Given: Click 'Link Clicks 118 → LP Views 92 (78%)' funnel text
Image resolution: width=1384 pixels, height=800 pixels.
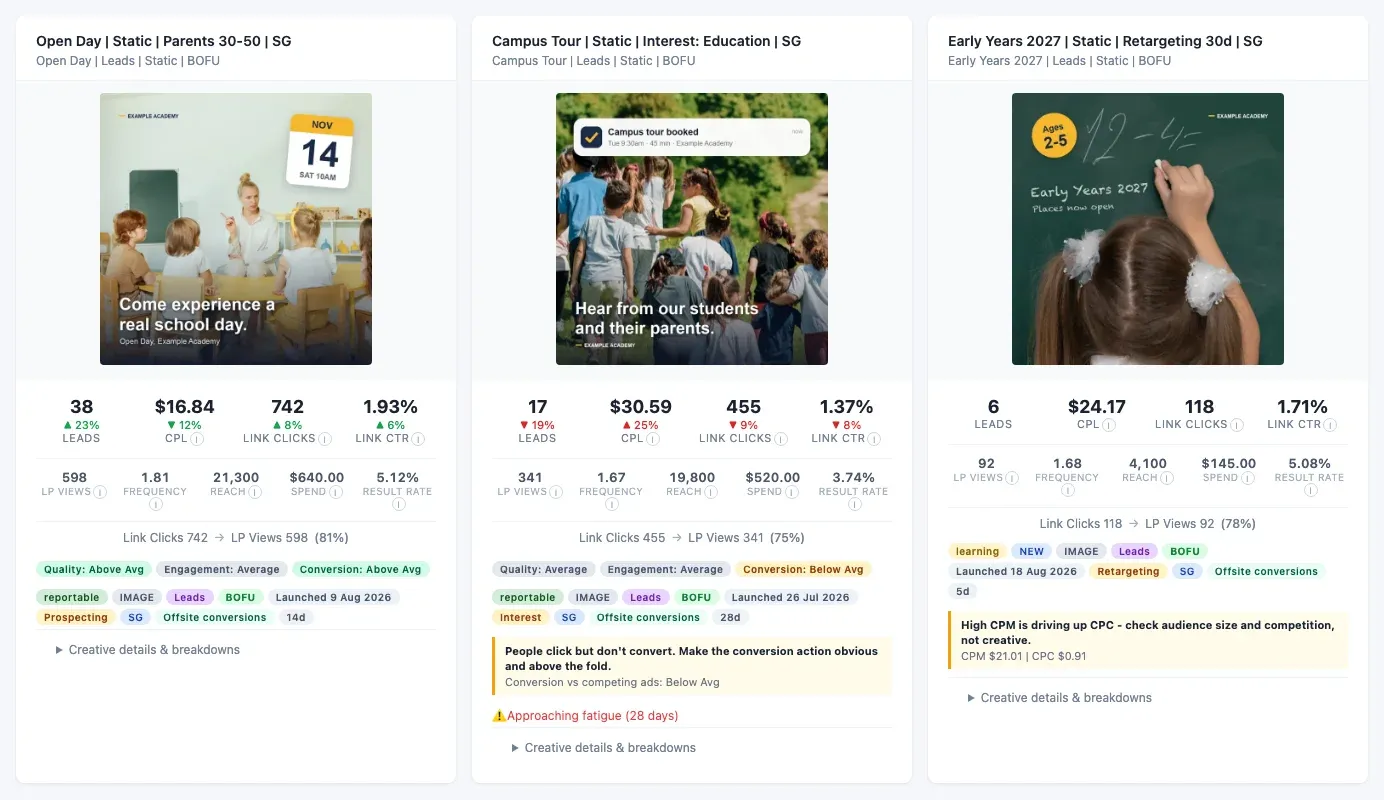Looking at the screenshot, I should (x=1148, y=523).
